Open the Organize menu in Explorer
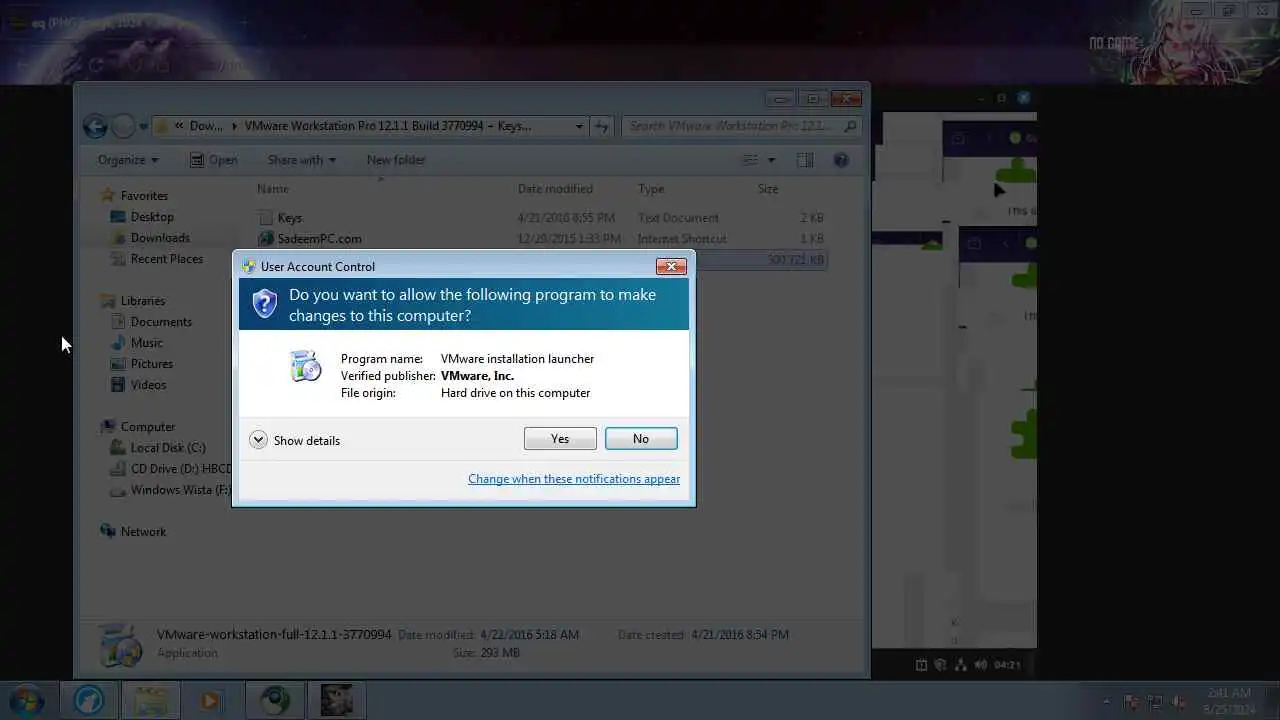Screen dimensions: 1280x720 click(x=128, y=160)
